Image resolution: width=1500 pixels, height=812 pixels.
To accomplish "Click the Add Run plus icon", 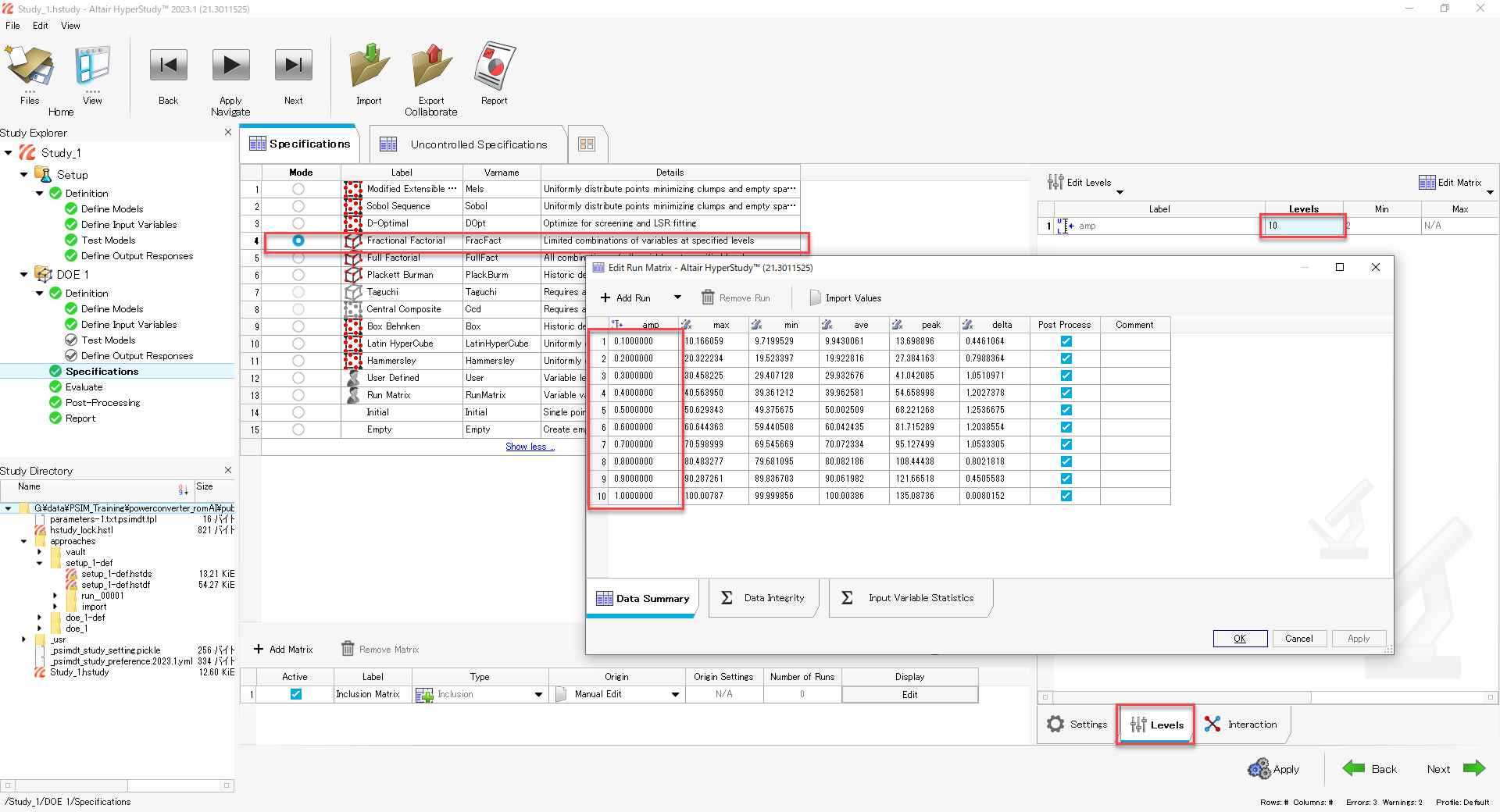I will [x=605, y=297].
